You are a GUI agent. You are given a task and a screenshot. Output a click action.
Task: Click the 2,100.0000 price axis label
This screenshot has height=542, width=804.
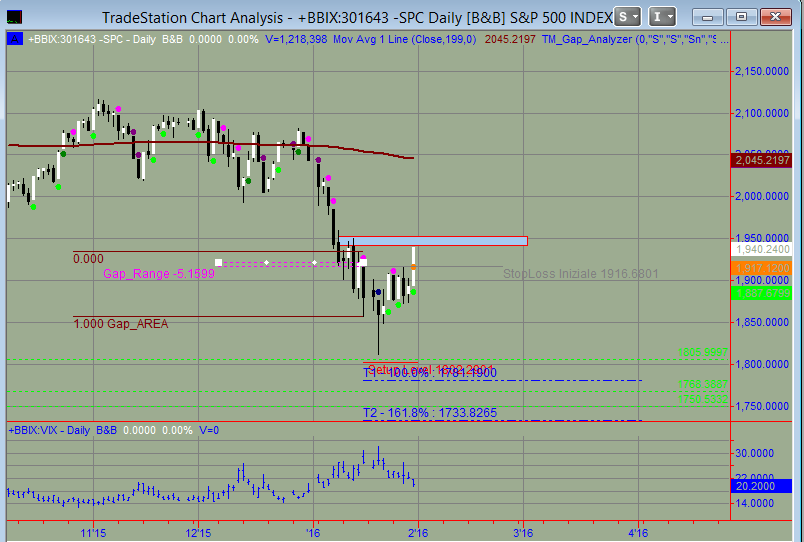coord(761,113)
